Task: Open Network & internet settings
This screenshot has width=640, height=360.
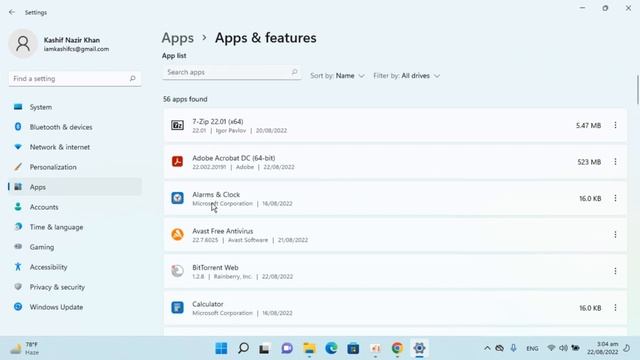Action: 75,147
